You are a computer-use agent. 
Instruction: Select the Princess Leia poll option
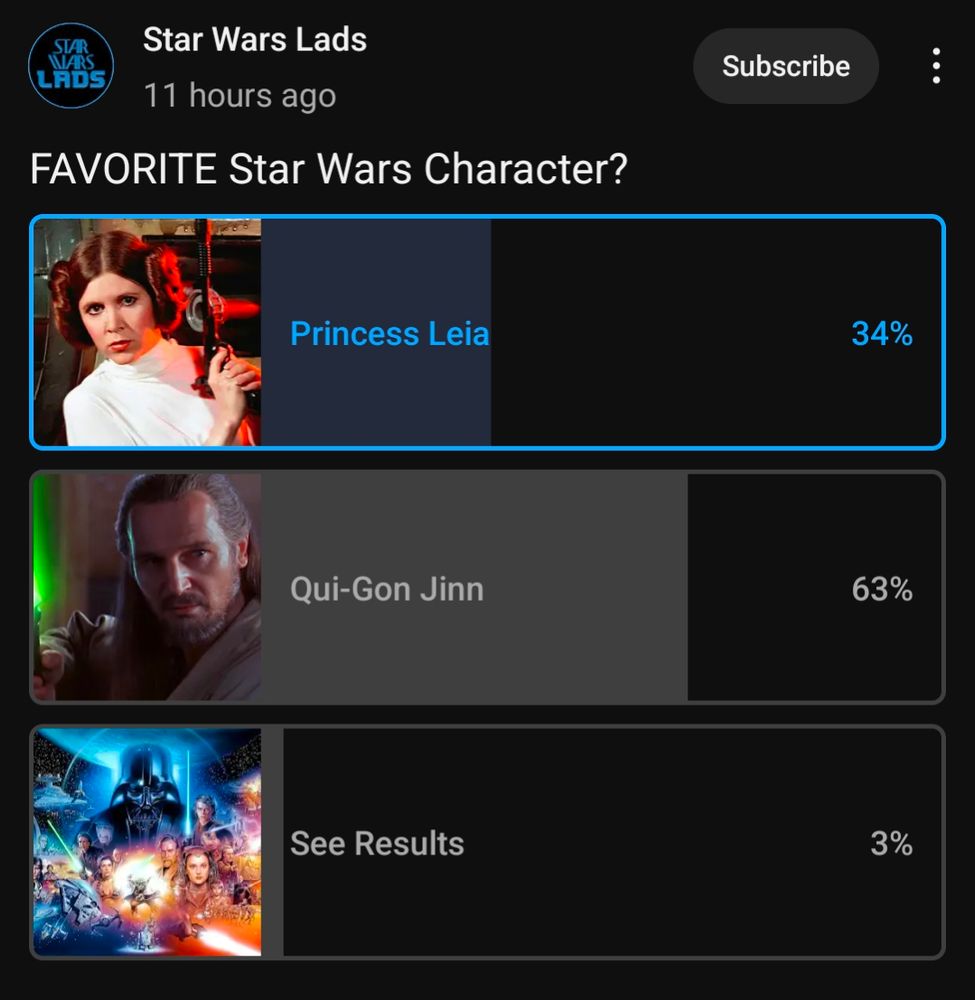click(x=487, y=332)
